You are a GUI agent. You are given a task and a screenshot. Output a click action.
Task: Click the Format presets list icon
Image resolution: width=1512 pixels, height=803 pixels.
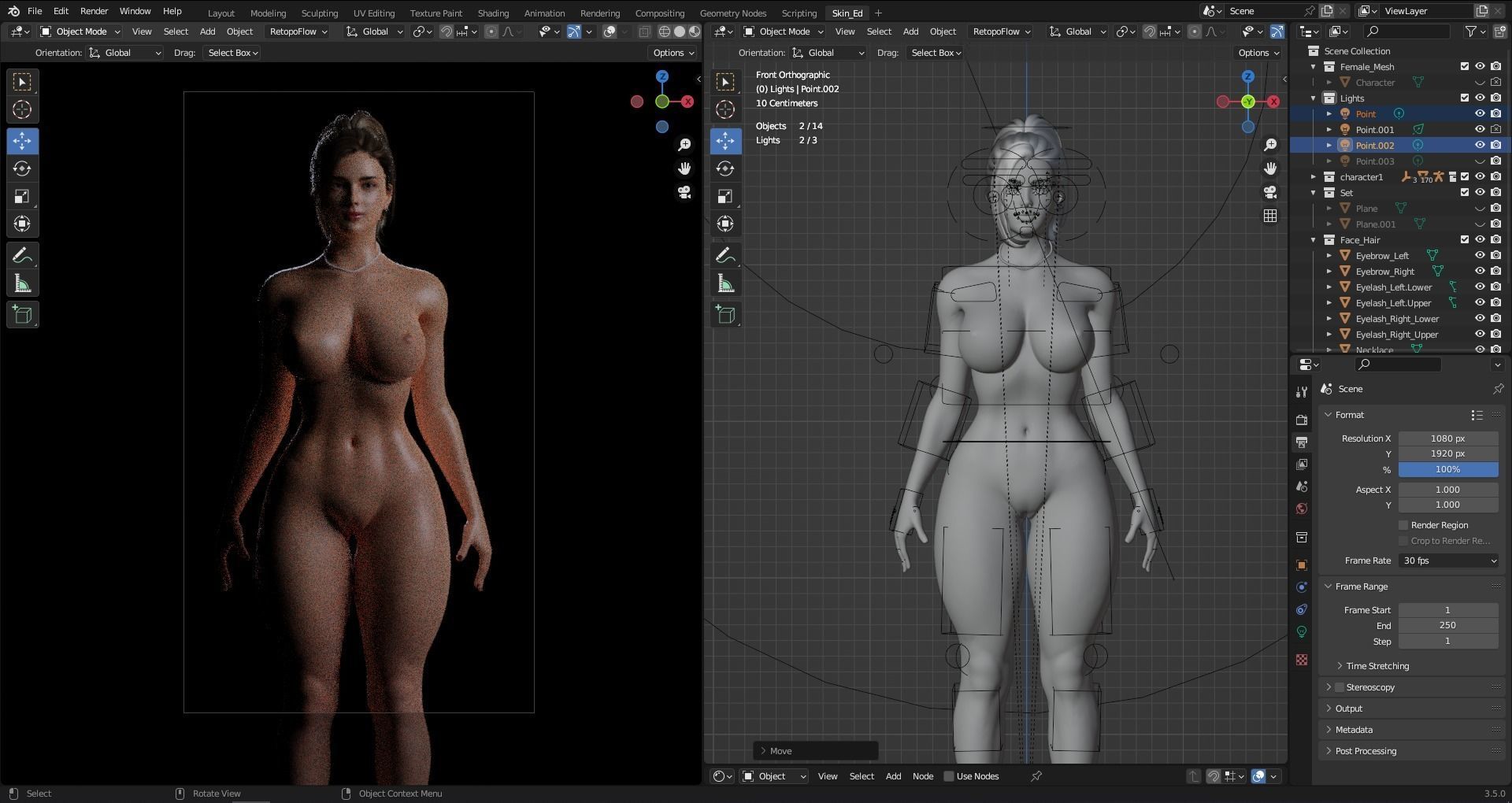click(1477, 415)
